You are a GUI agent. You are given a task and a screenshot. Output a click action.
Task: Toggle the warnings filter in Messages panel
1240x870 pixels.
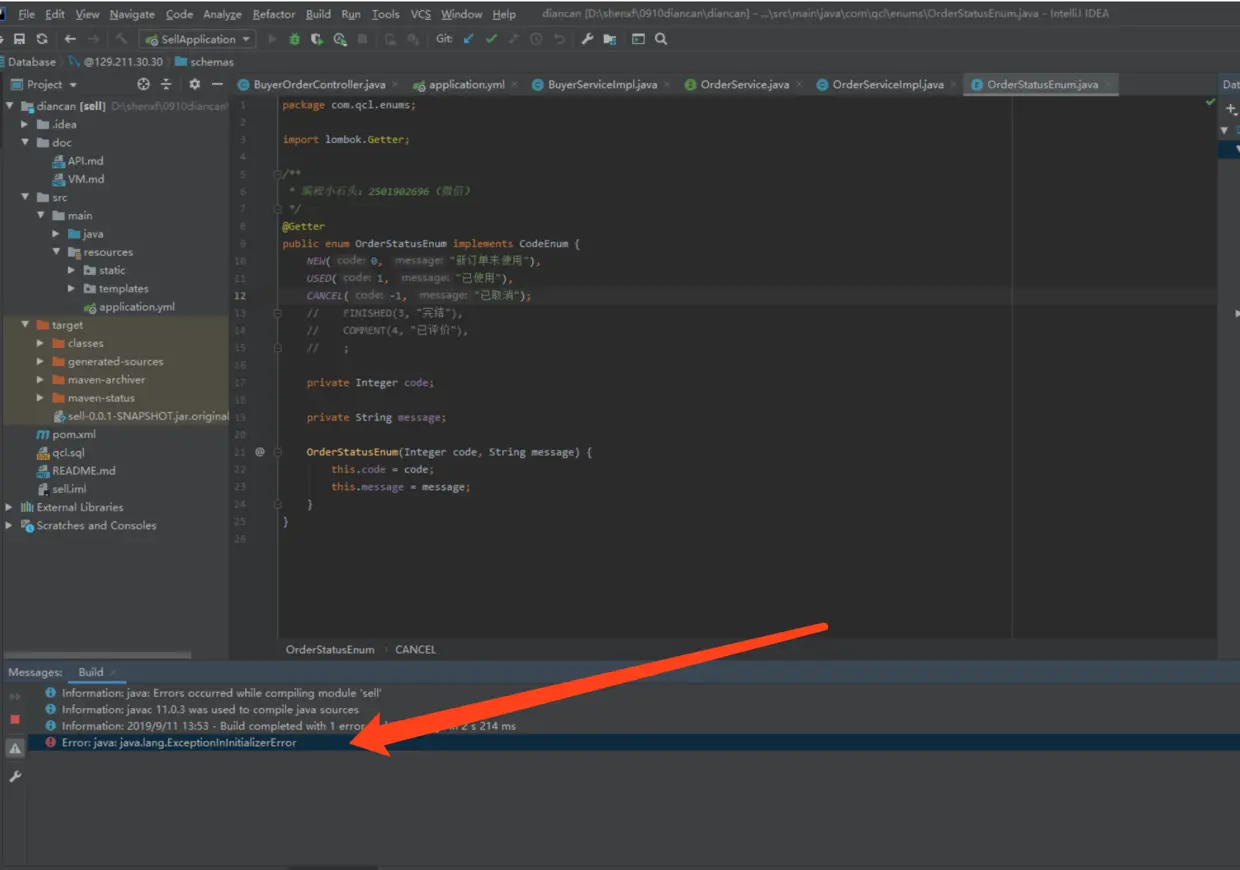click(x=15, y=748)
